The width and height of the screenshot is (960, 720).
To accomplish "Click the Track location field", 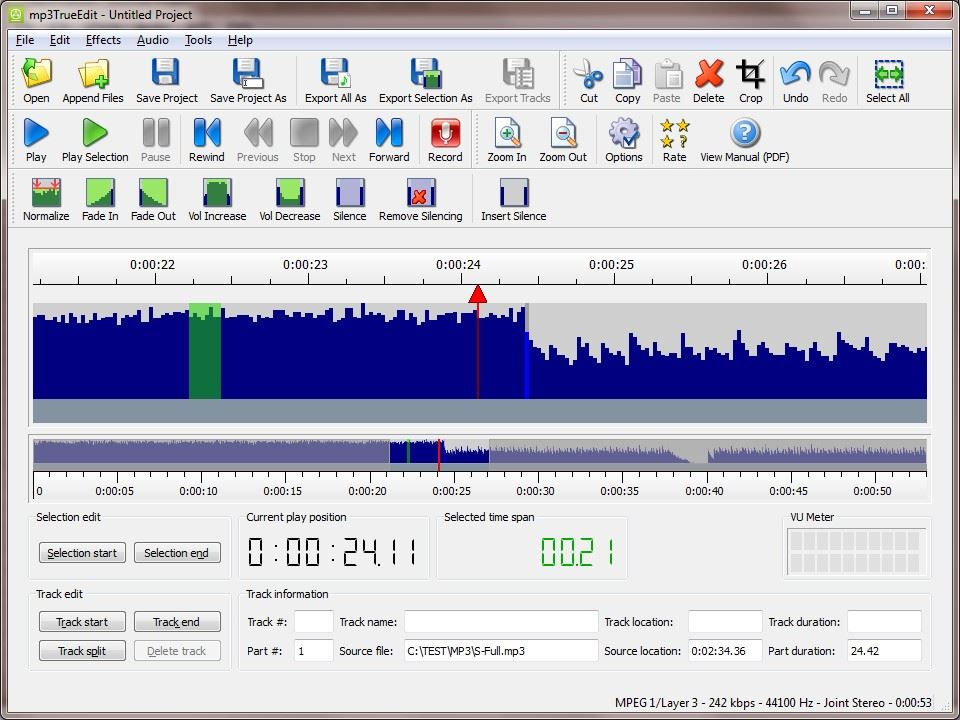I will 725,621.
